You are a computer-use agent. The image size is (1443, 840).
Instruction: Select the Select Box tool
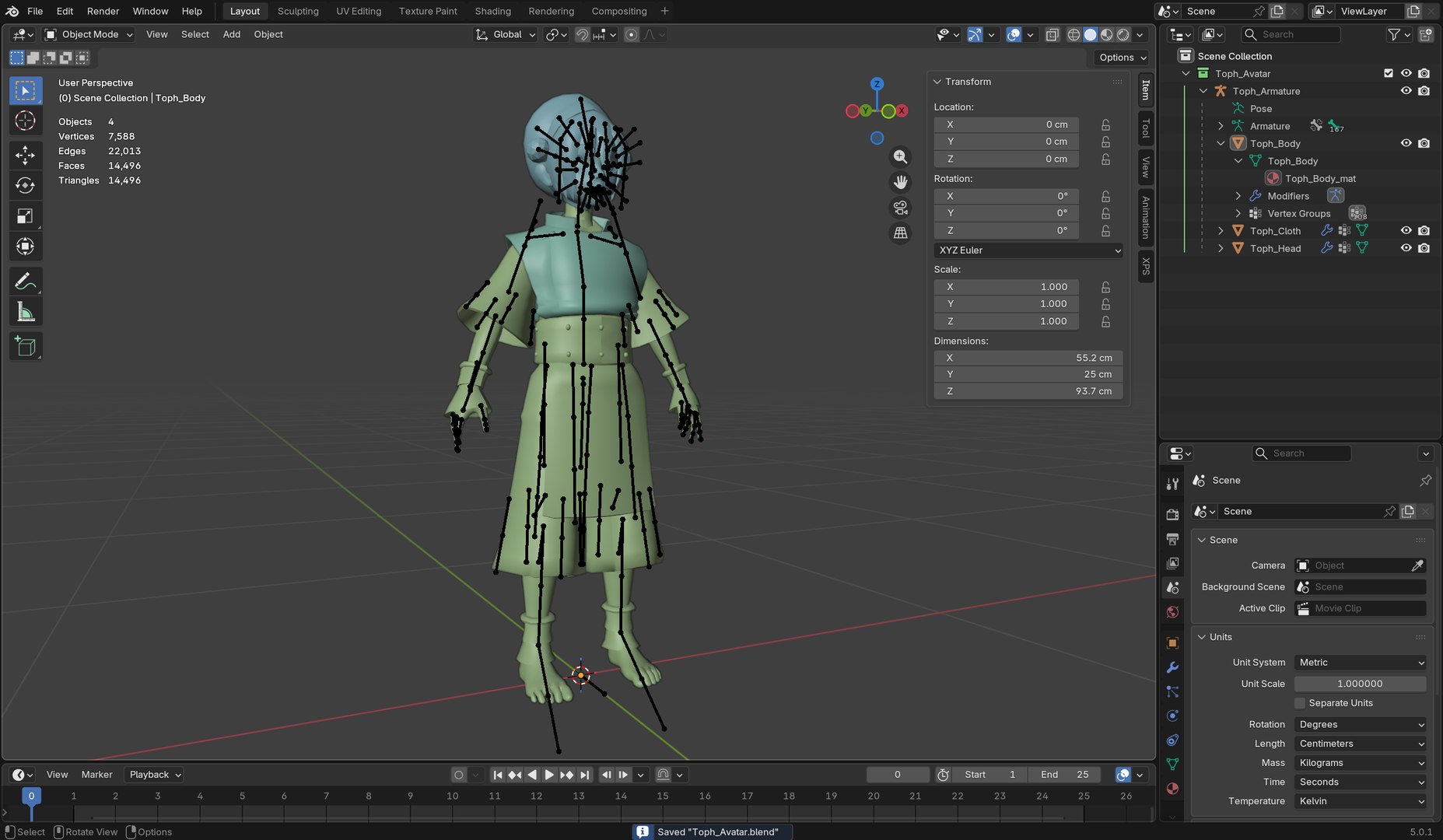[x=26, y=91]
